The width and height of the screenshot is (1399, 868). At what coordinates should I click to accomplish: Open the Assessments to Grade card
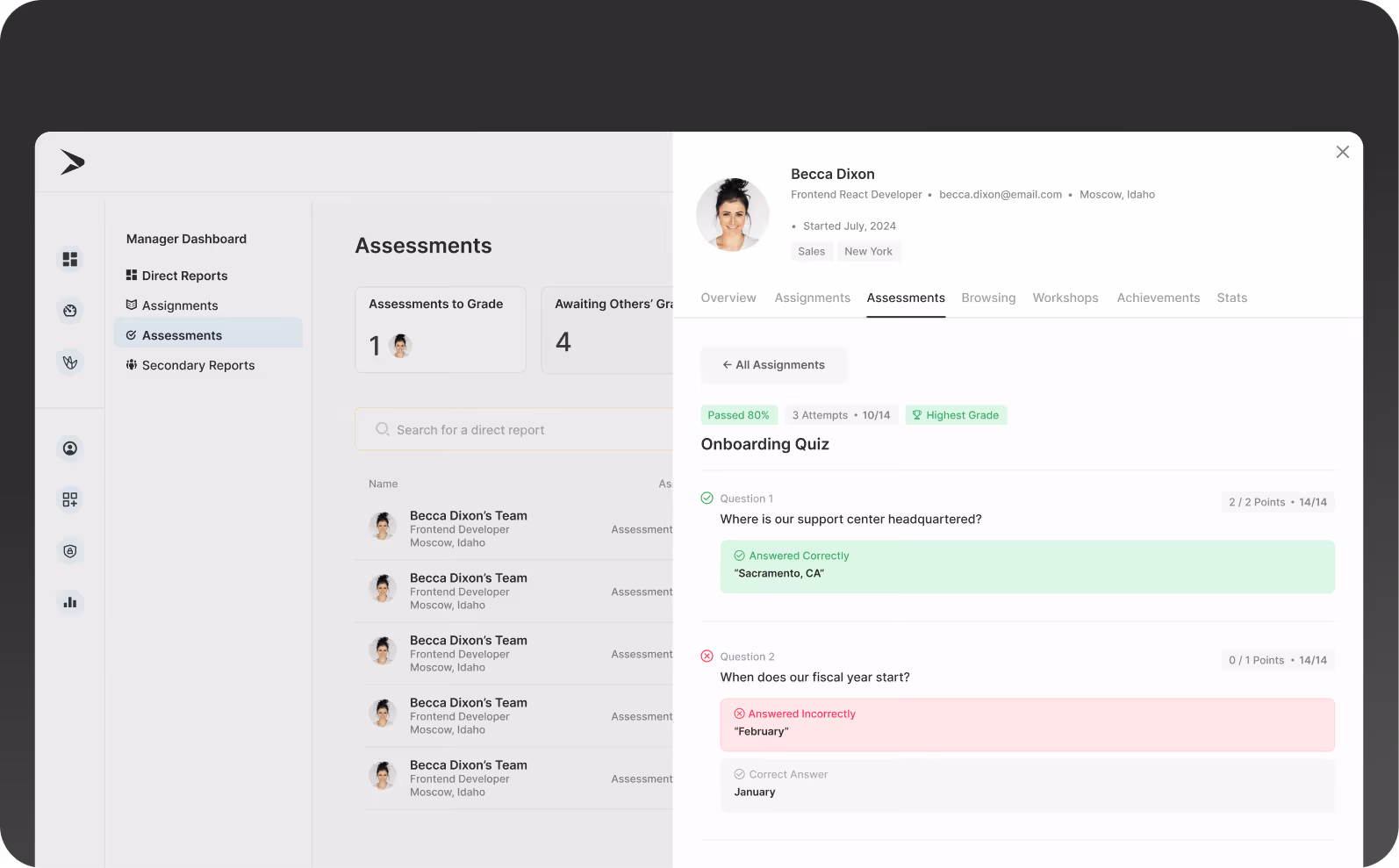pos(441,330)
